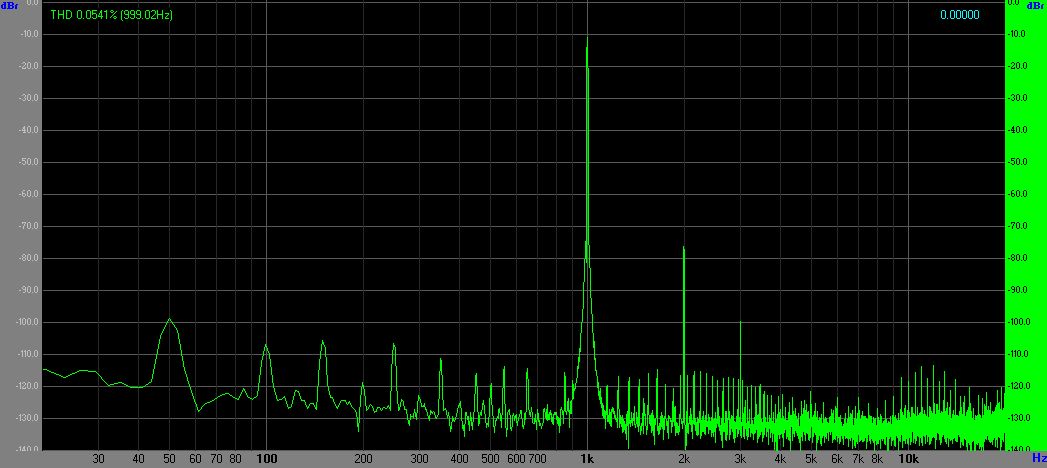Click the cyan 0.00000 value readout
This screenshot has height=468, width=1047.
(960, 15)
